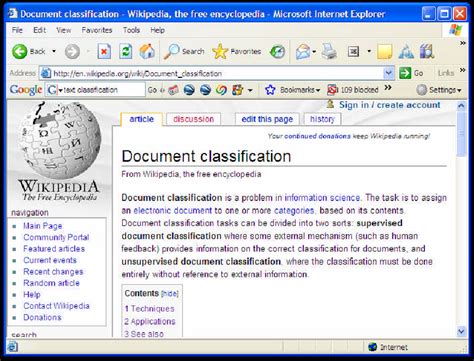Open the History clock icon
Screen dimensions: 474x361
pyautogui.click(x=277, y=51)
